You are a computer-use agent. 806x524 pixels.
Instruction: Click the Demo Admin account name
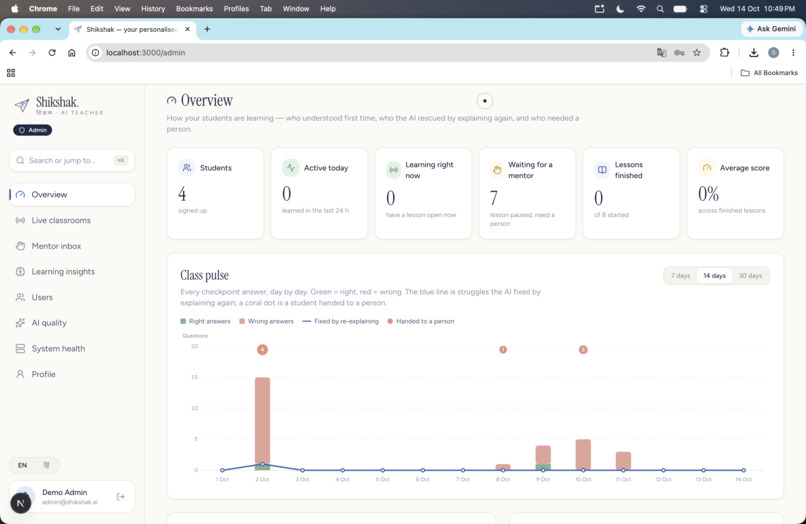pos(64,492)
